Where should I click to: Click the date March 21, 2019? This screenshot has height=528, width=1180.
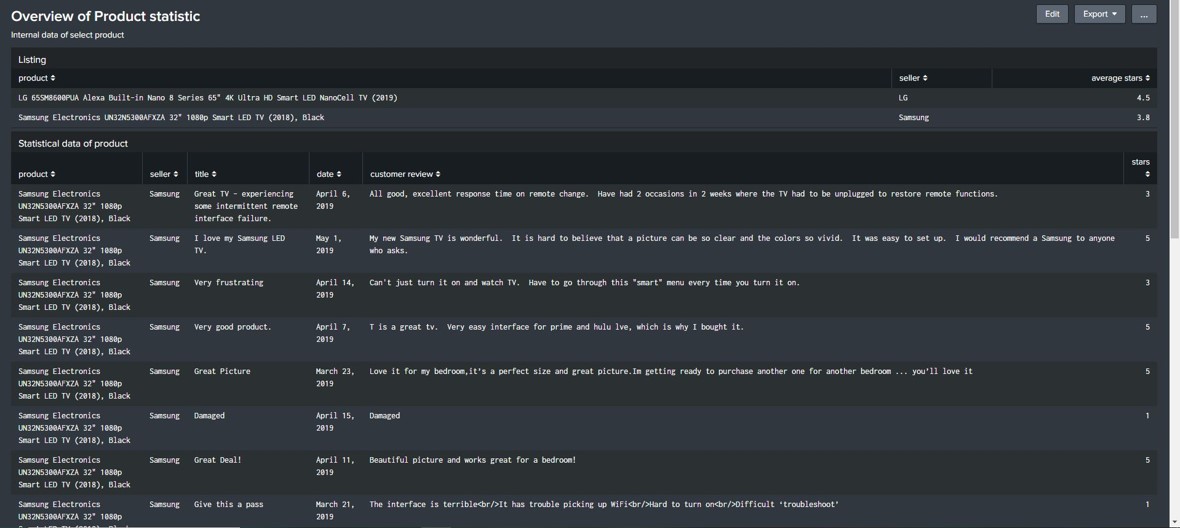(335, 510)
